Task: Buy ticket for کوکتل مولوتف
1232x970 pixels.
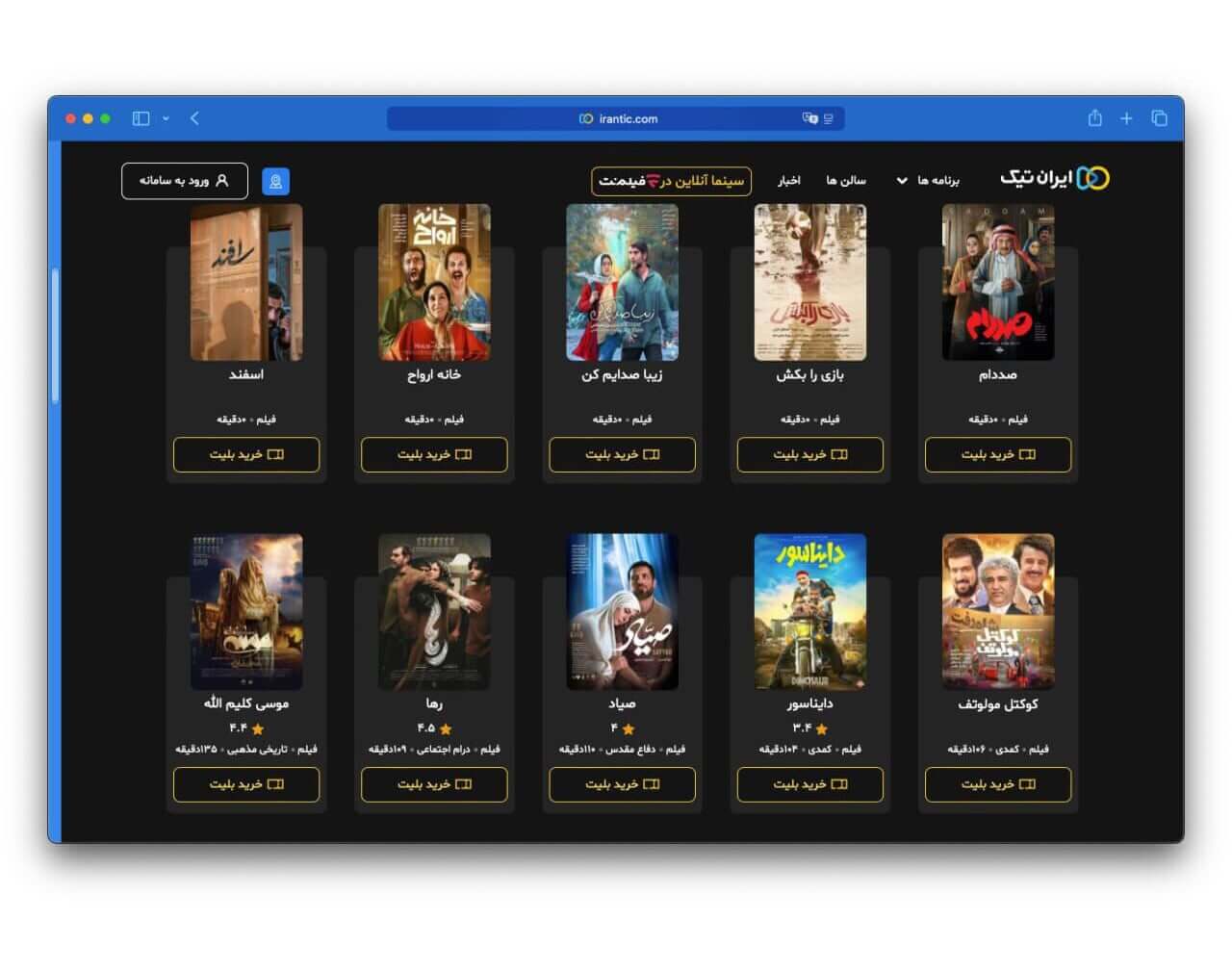Action: [x=998, y=784]
